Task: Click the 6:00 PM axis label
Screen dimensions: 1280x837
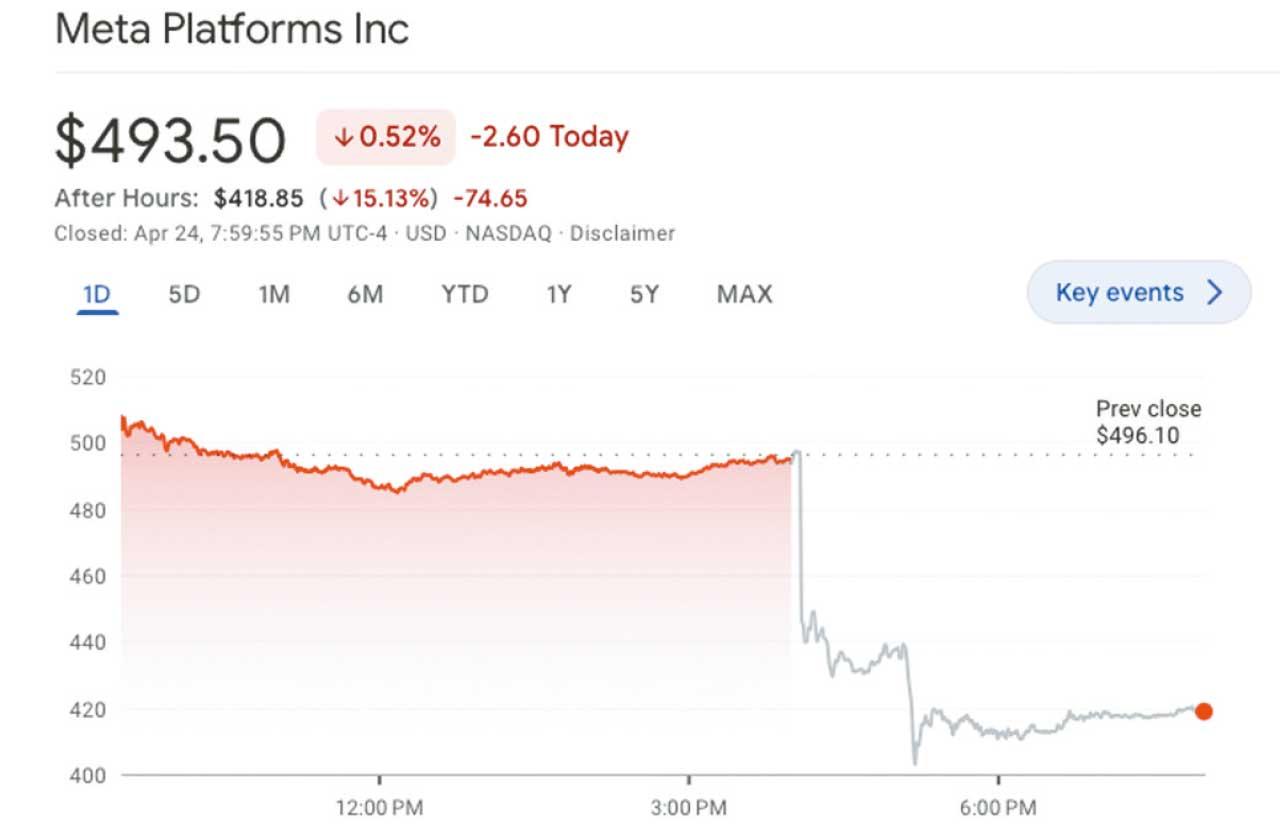Action: tap(998, 807)
